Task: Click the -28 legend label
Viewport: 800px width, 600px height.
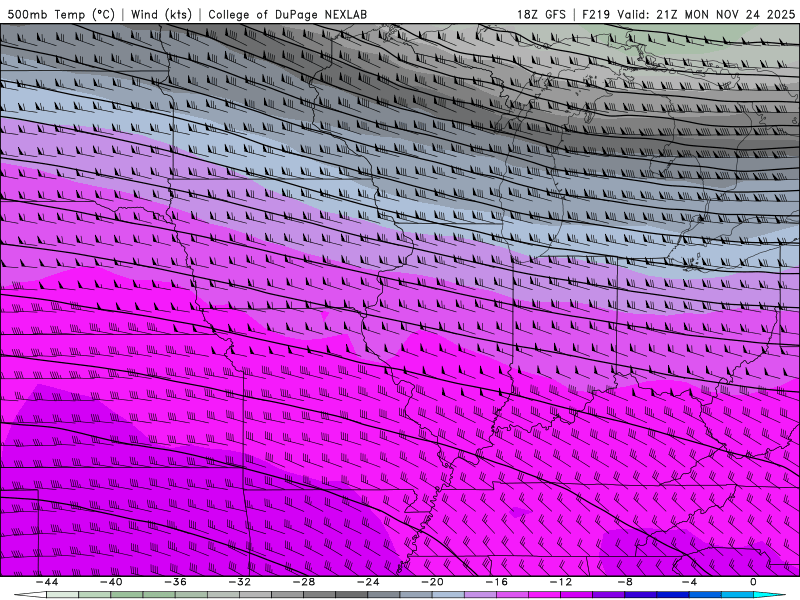Action: (304, 582)
